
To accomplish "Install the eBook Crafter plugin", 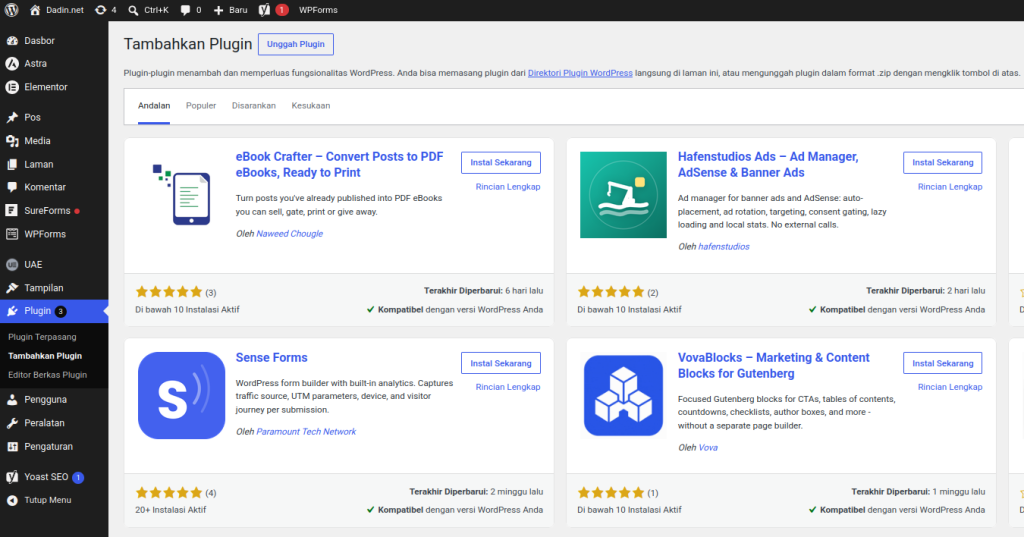I will pos(501,163).
